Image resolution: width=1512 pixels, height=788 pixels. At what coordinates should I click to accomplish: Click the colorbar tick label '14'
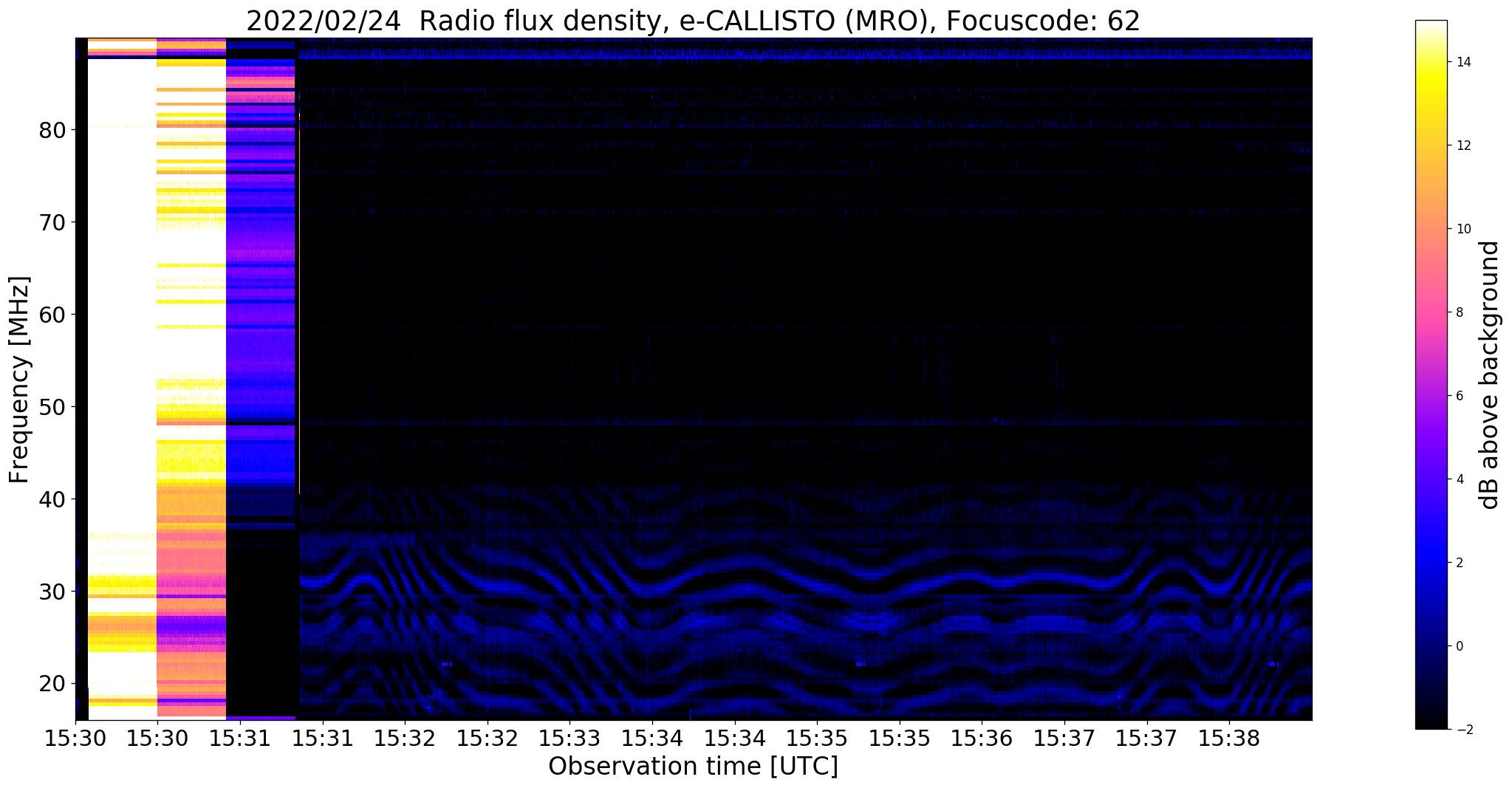(1462, 62)
